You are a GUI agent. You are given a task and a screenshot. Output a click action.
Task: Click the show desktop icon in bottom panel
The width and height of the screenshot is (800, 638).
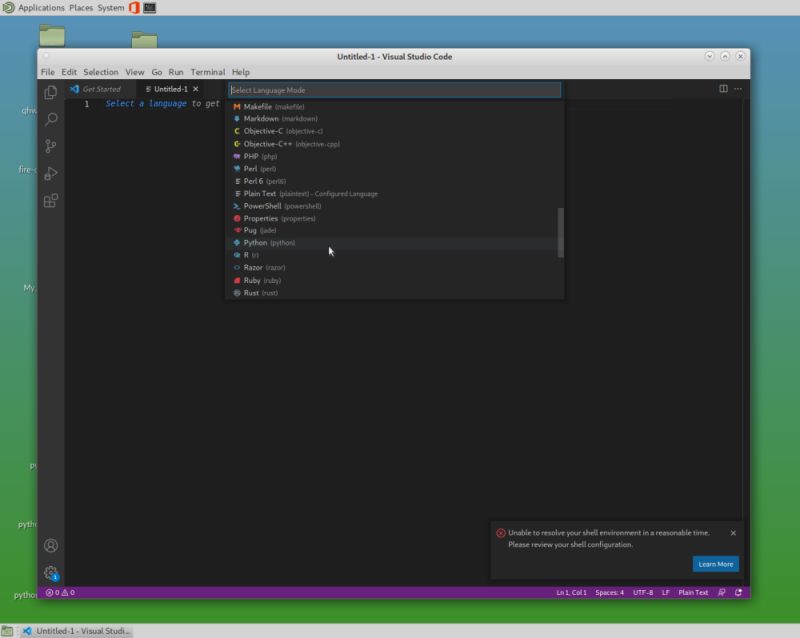7,631
